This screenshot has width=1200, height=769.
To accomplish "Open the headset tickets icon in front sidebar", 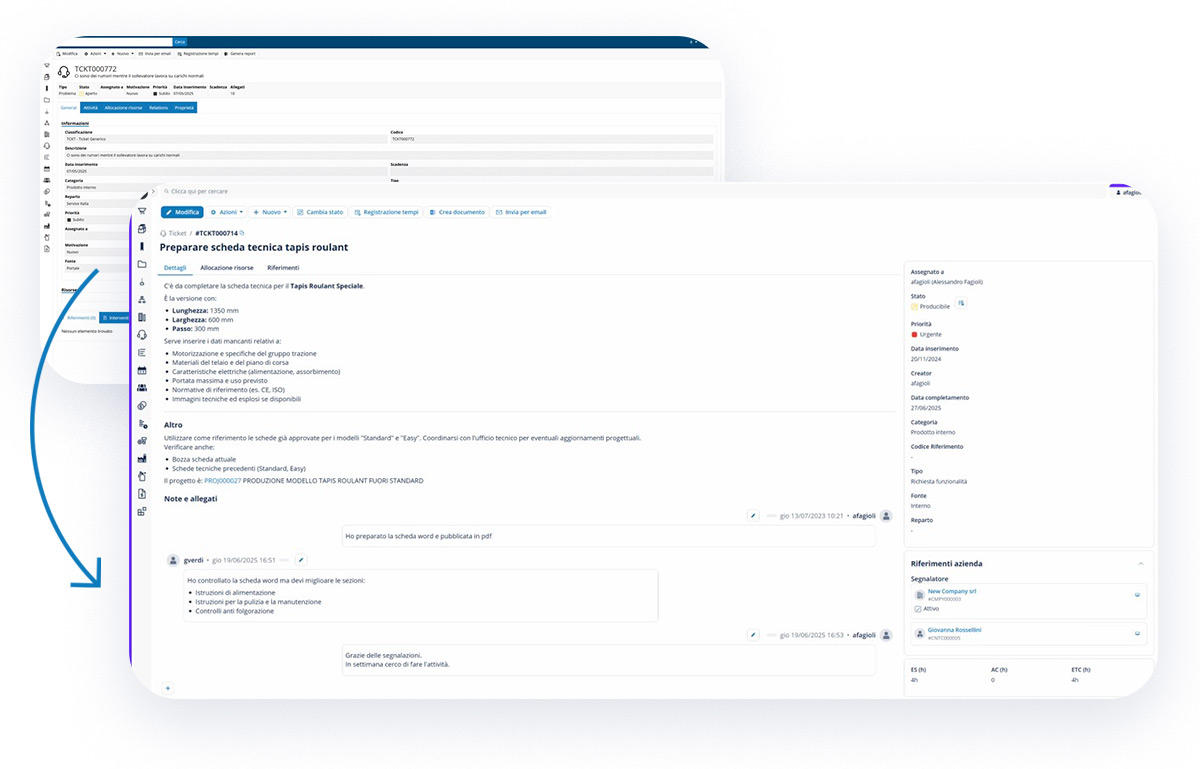I will [x=142, y=335].
